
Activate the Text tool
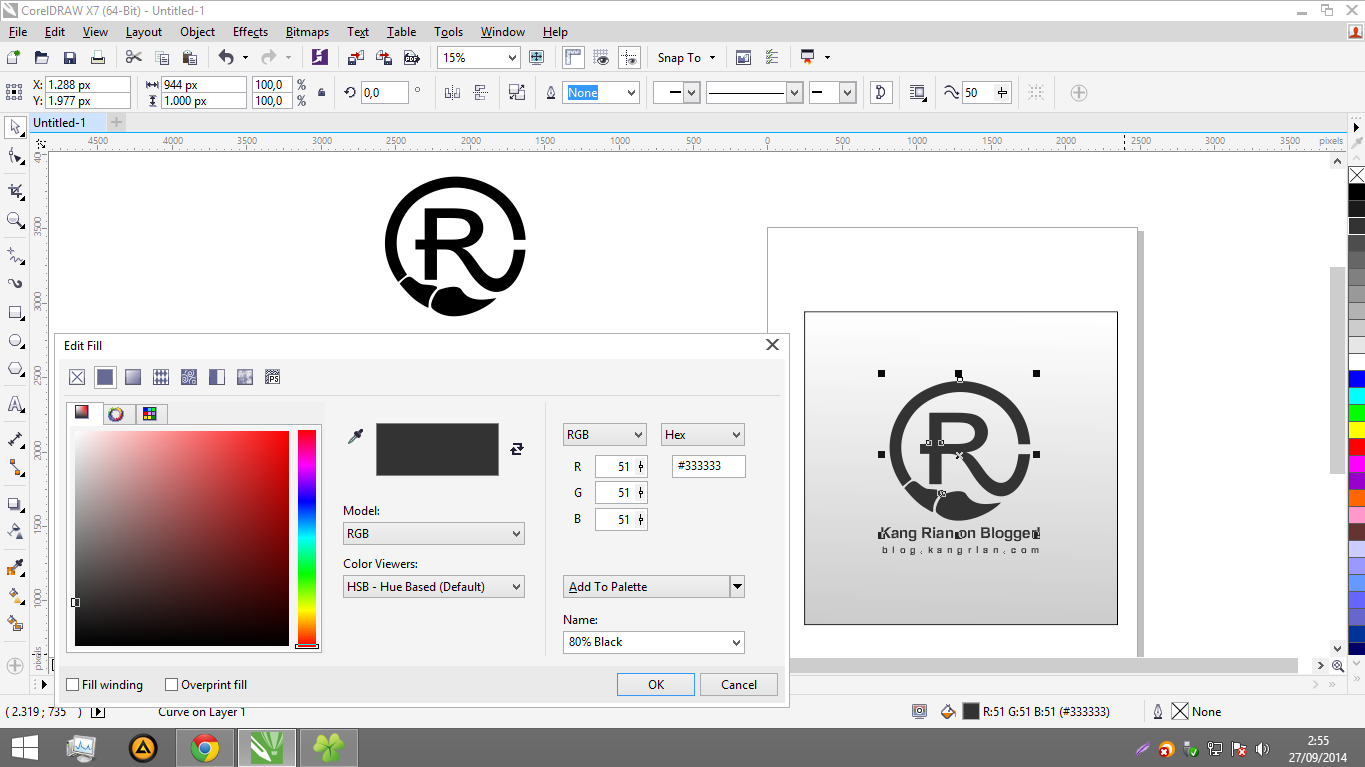tap(15, 405)
